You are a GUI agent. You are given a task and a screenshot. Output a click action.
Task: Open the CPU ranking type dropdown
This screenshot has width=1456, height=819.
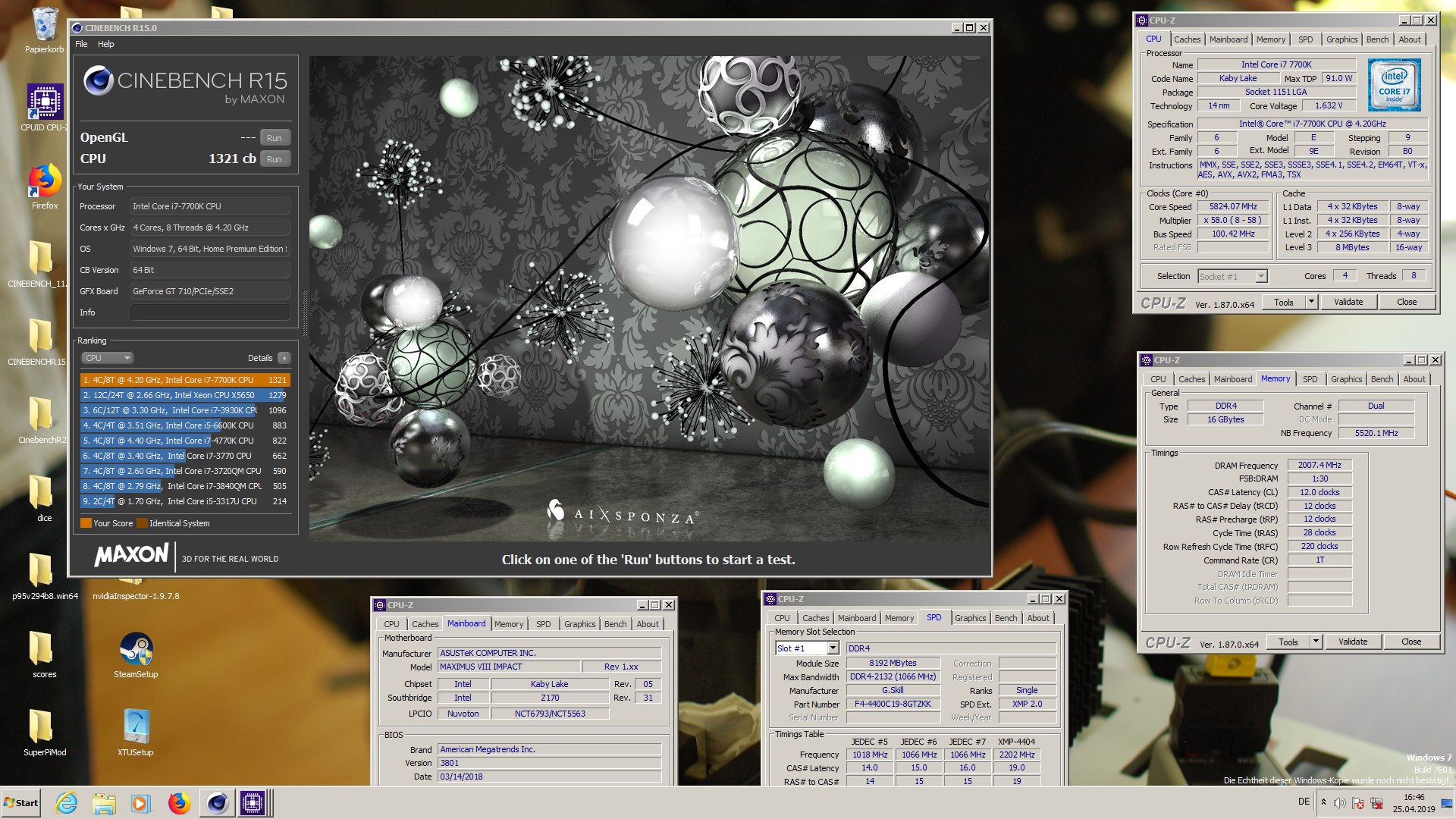(107, 358)
